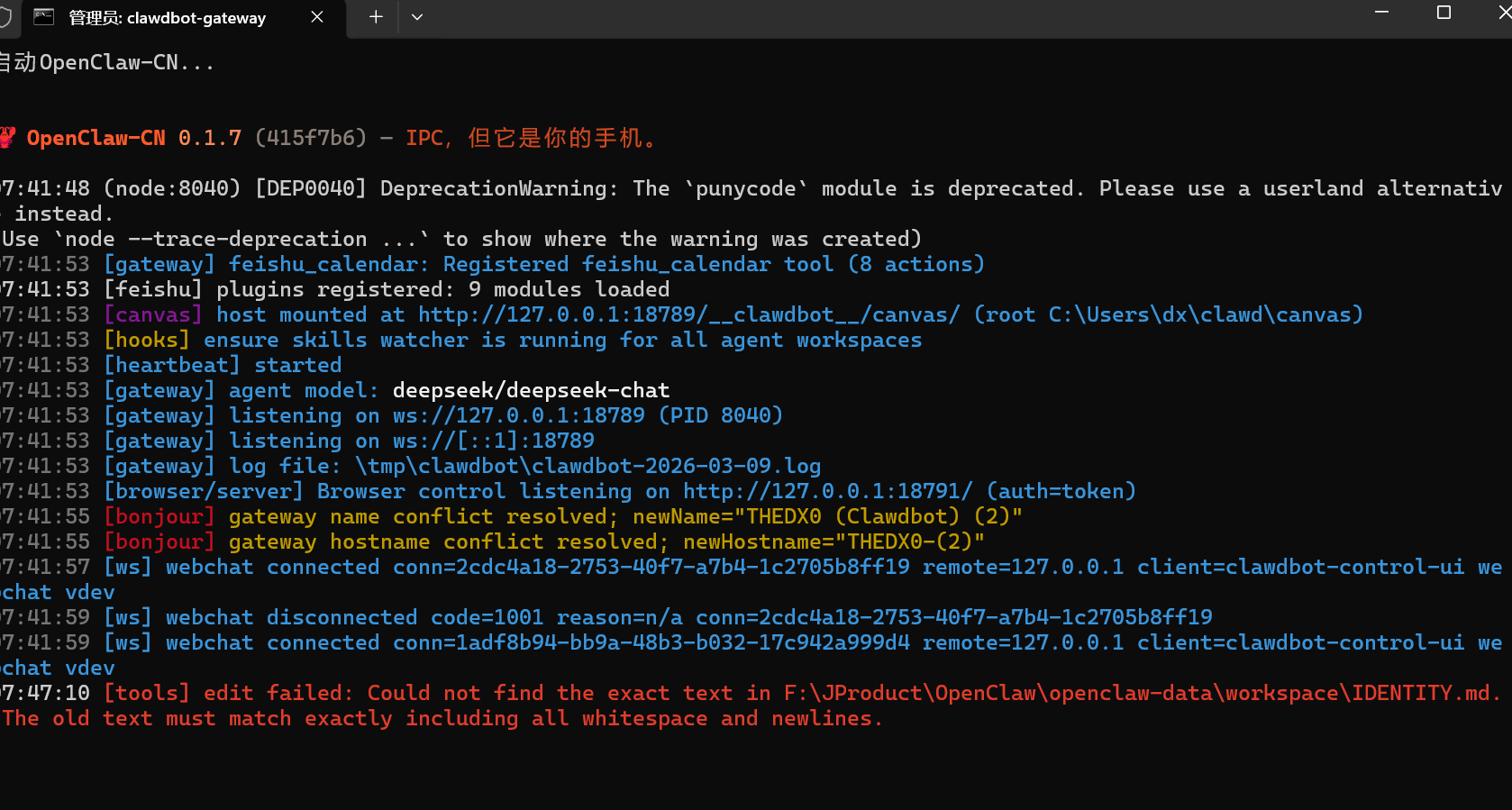Click the OpenClaw lobster logo icon
The height and width of the screenshot is (810, 1512).
(8, 138)
